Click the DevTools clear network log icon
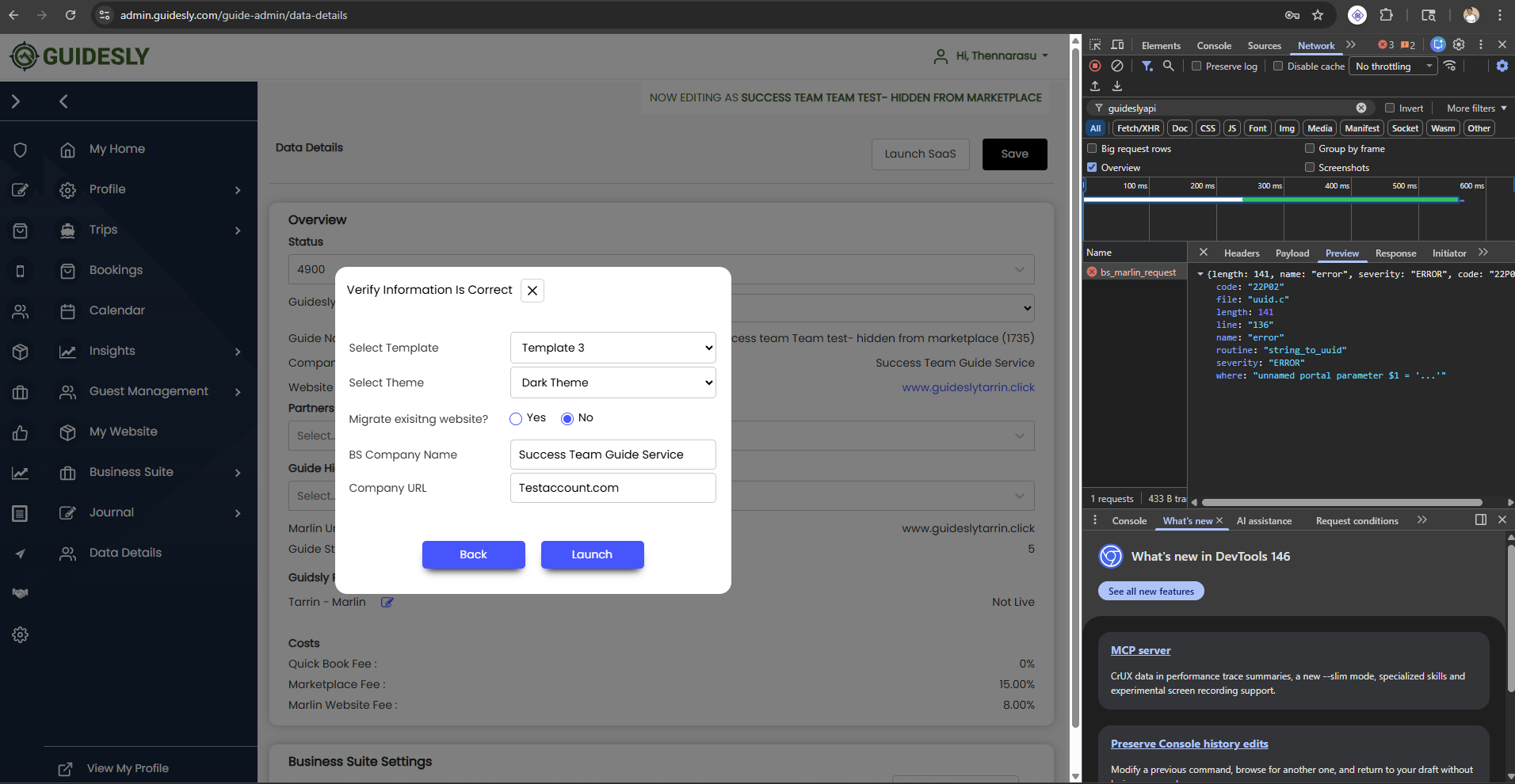The image size is (1515, 784). coord(1117,67)
